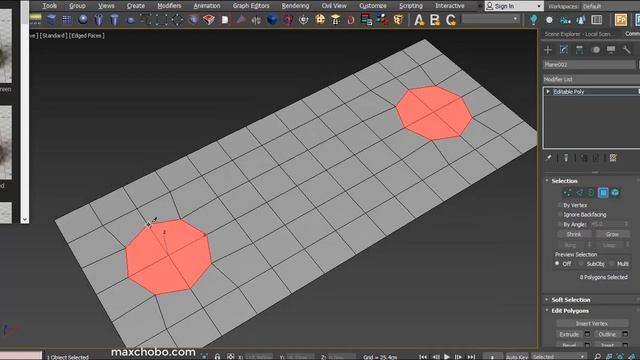This screenshot has width=640, height=360.
Task: Click Show End Result stack icon
Action: tap(566, 158)
